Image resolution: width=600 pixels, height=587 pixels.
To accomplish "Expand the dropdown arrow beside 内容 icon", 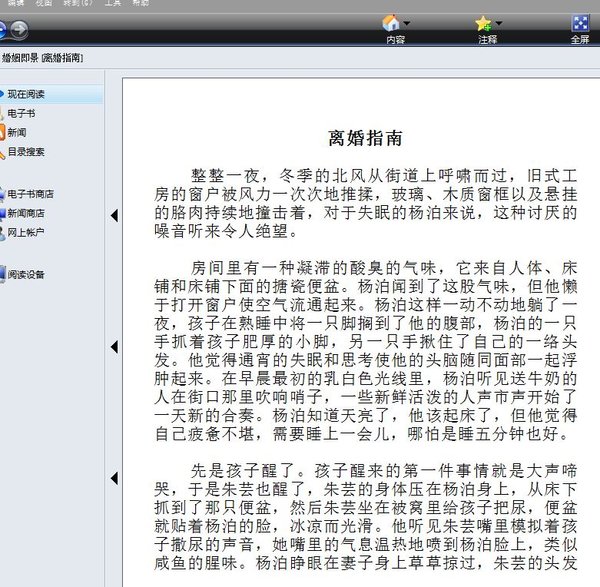I will pos(406,23).
